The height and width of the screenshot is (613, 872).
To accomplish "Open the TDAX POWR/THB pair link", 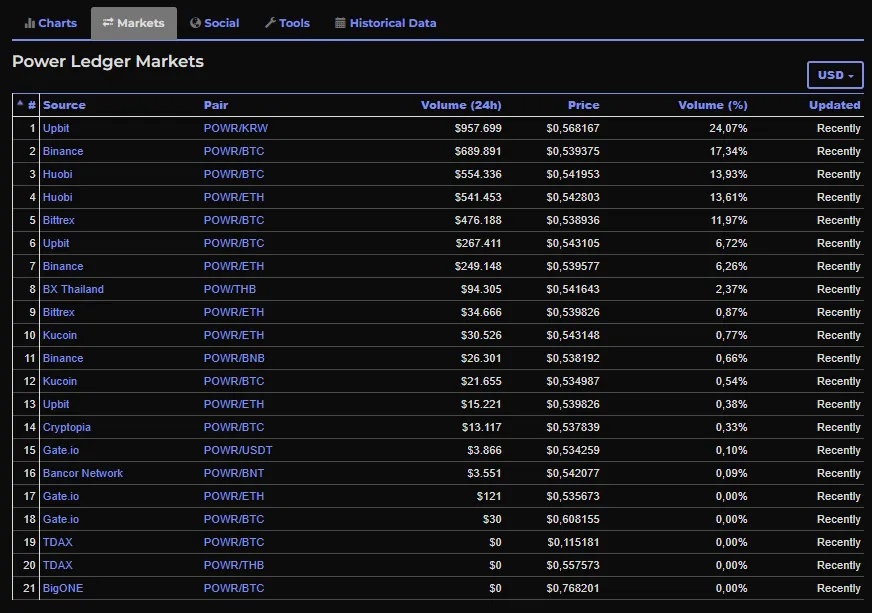I will (x=234, y=565).
